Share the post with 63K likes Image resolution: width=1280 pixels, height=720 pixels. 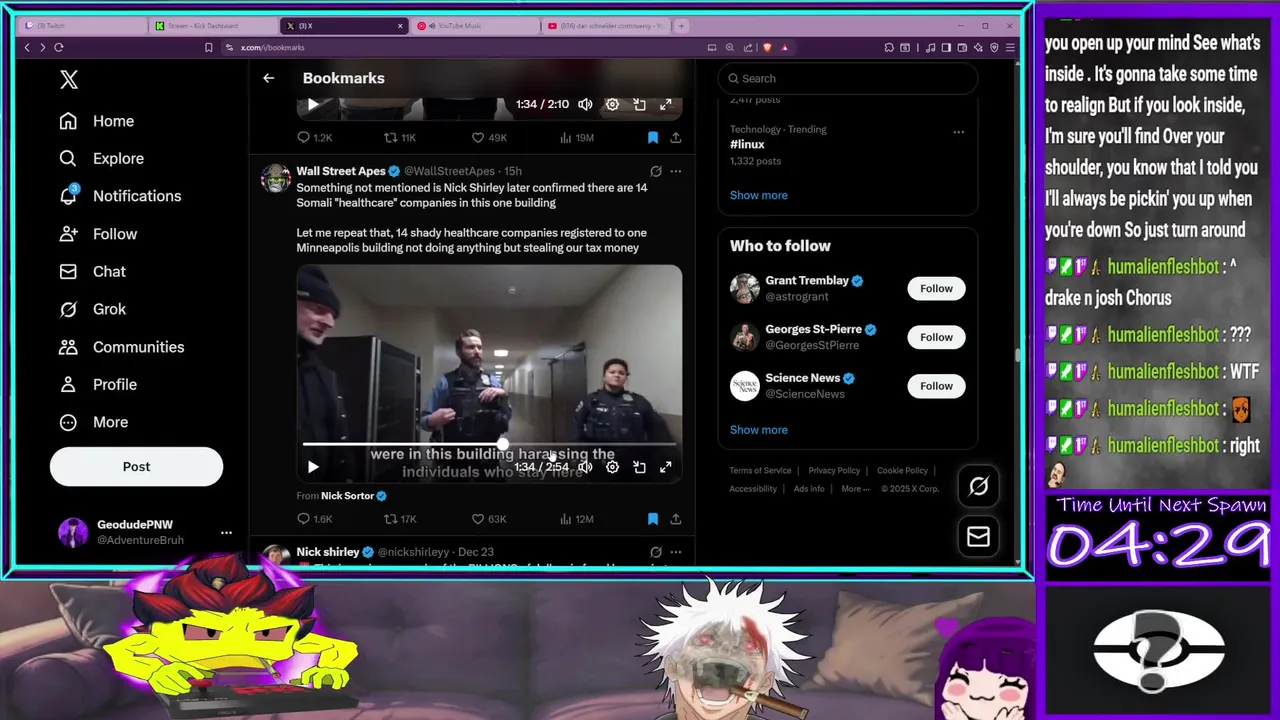click(x=676, y=519)
